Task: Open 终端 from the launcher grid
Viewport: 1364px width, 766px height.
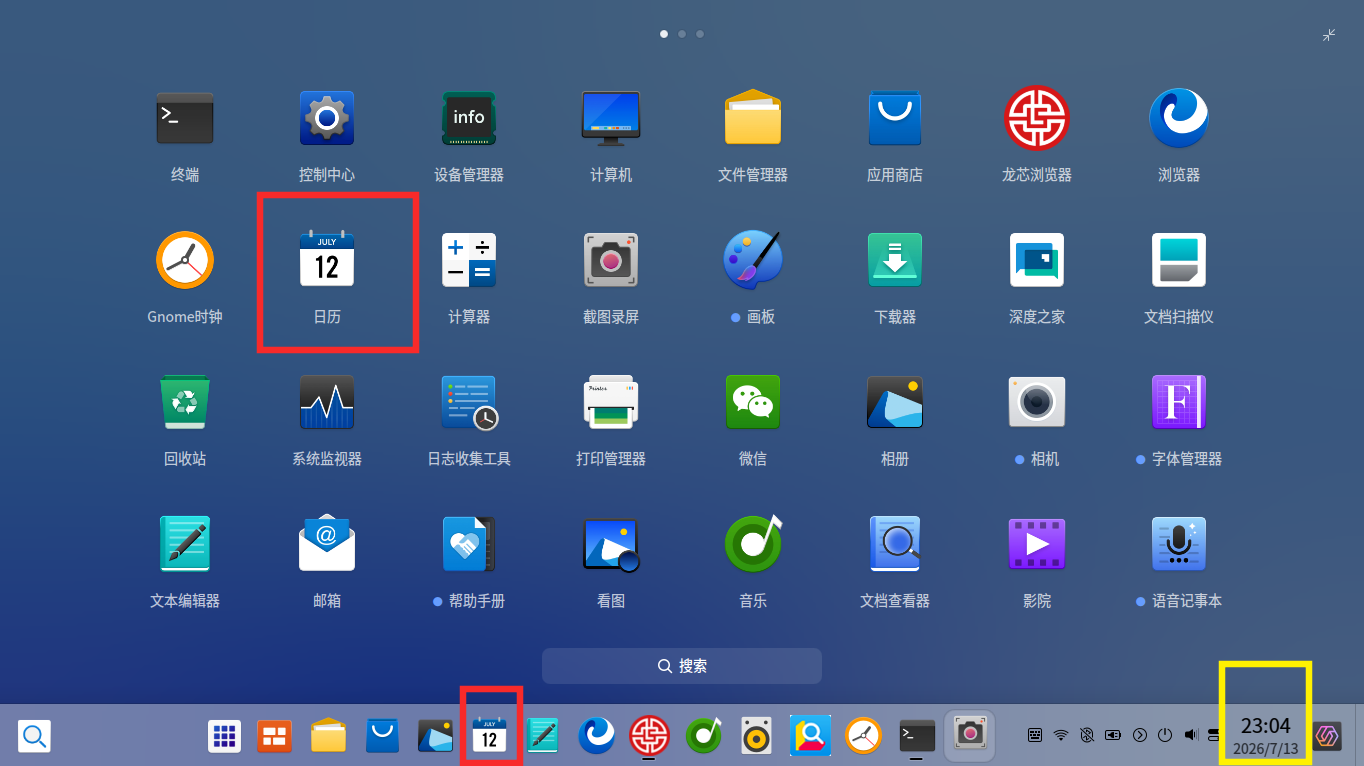Action: pyautogui.click(x=185, y=118)
